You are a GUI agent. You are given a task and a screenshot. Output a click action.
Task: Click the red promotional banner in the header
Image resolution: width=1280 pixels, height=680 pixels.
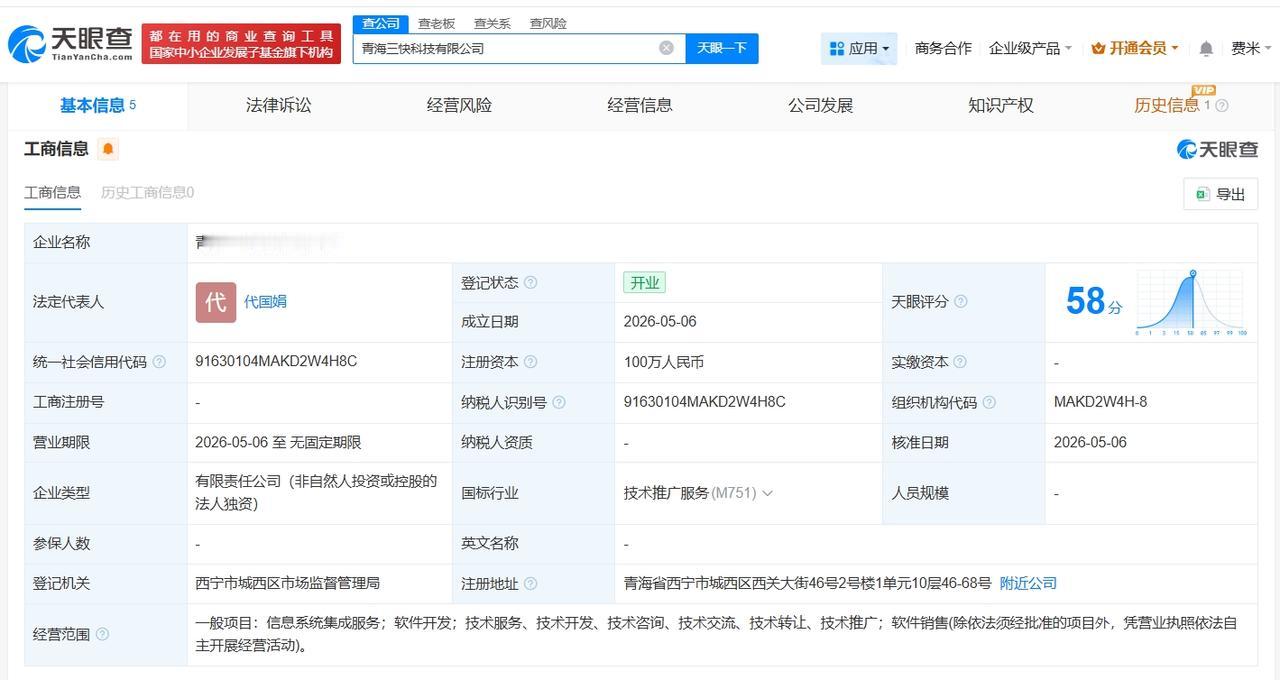241,44
